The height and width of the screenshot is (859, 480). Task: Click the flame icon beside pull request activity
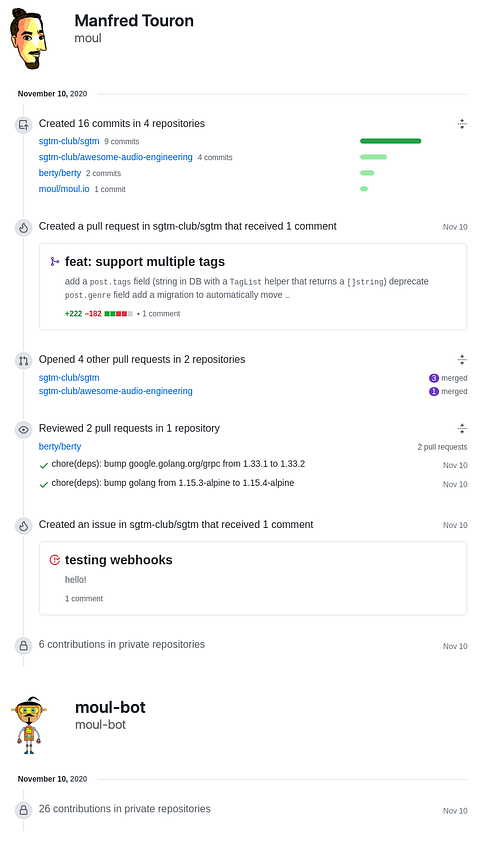23,227
